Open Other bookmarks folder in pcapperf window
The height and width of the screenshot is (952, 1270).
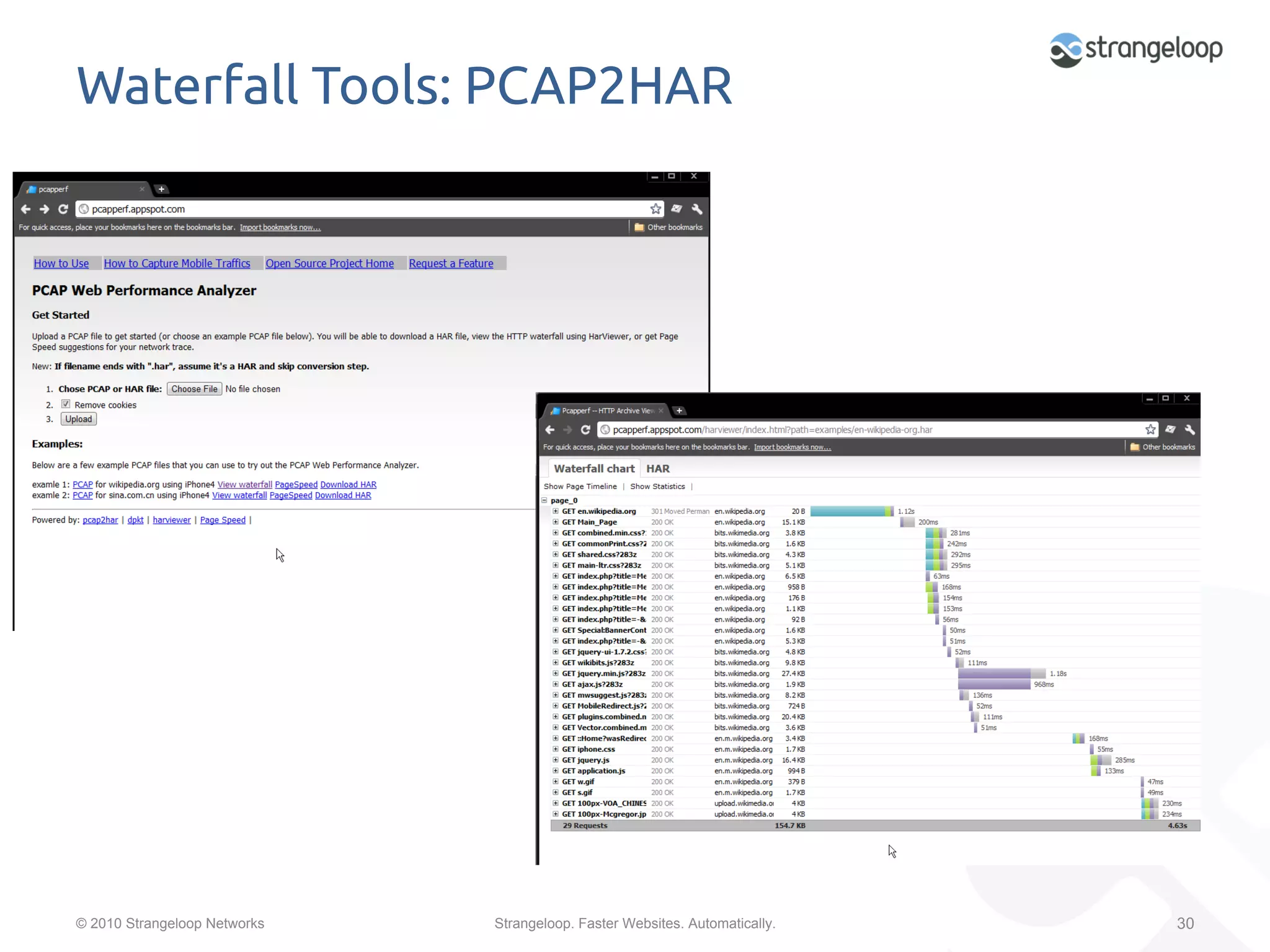(668, 227)
